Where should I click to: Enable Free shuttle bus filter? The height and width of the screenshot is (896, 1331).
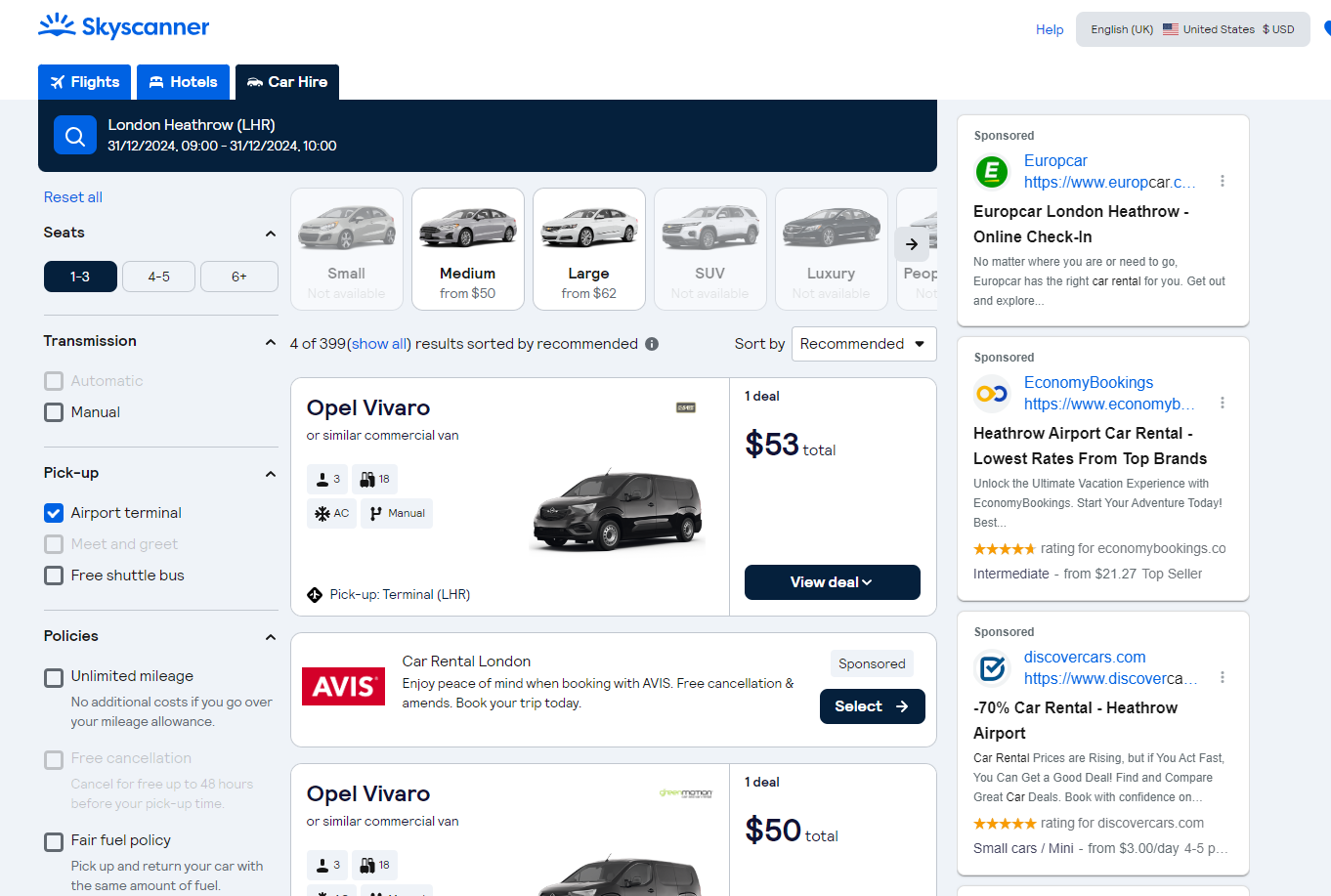tap(54, 576)
